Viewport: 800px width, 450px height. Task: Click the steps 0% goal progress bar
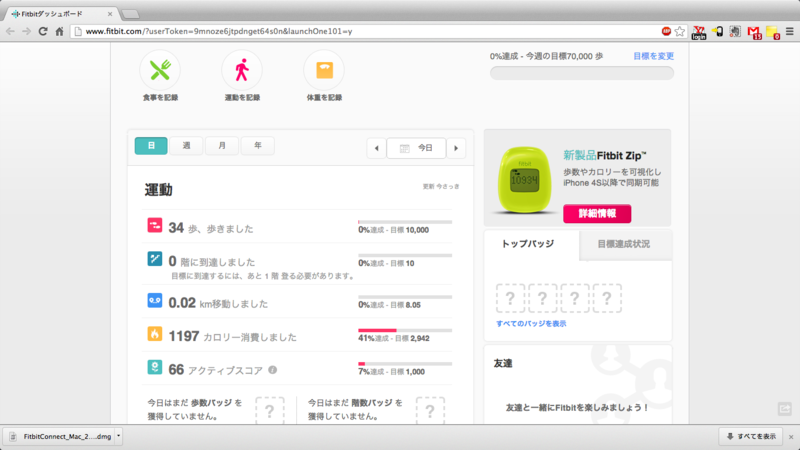pyautogui.click(x=405, y=222)
